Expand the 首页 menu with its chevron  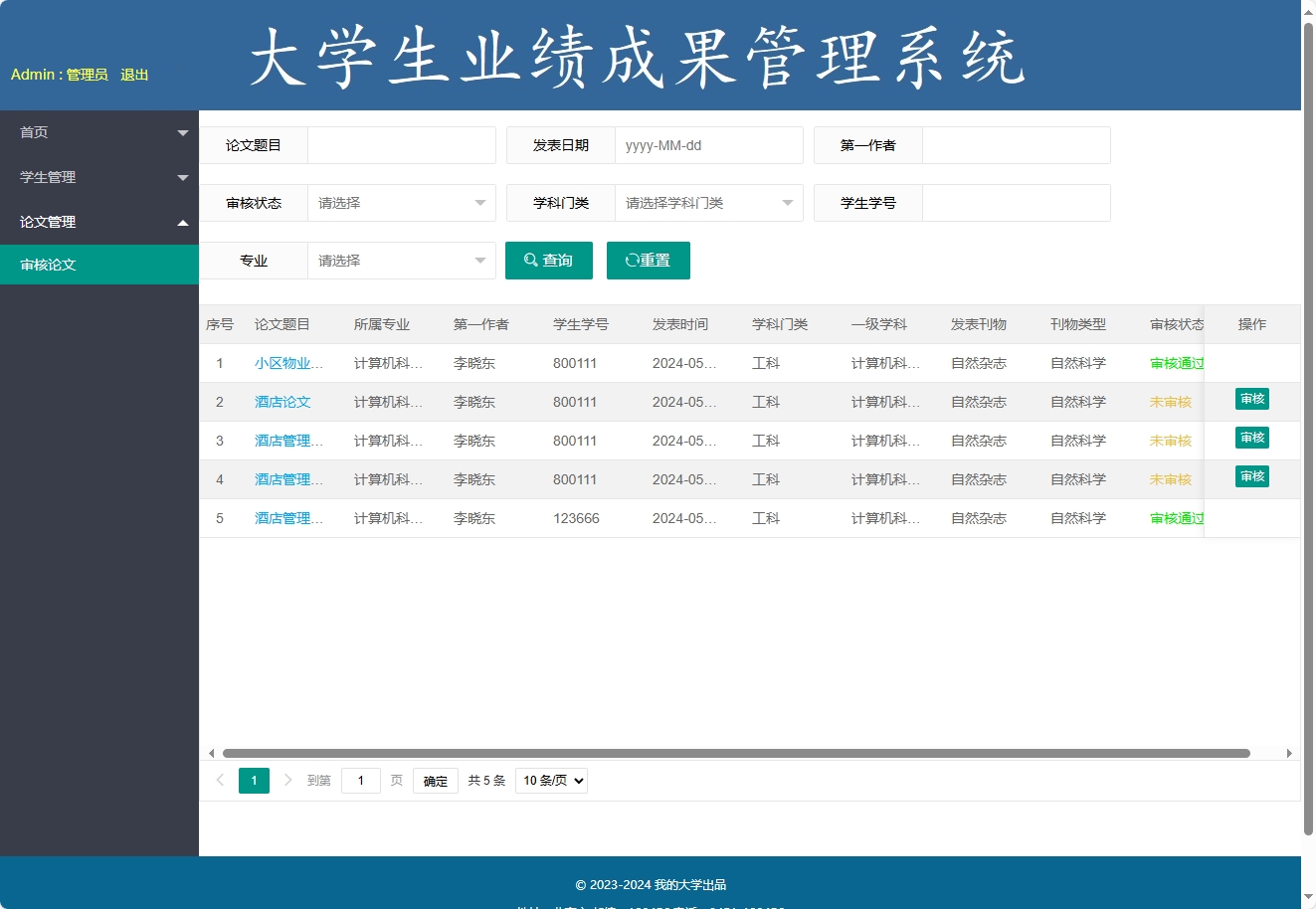click(x=183, y=131)
